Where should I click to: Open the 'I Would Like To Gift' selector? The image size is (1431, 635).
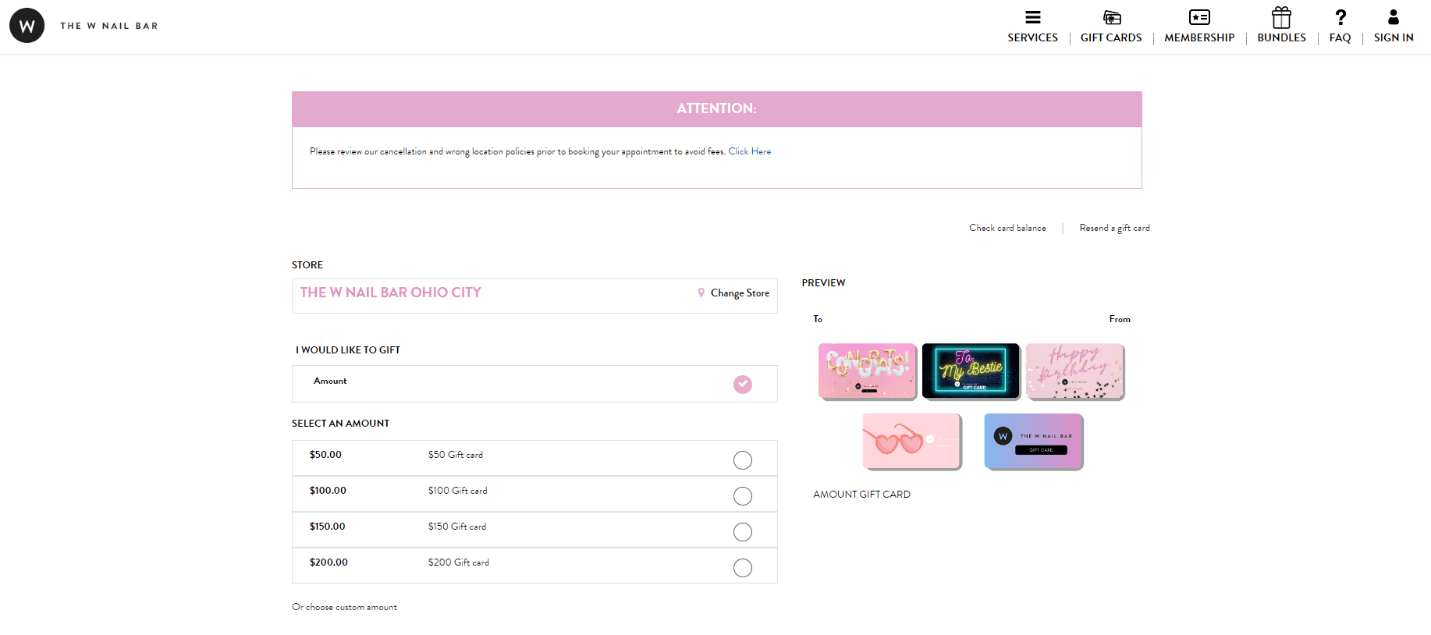(534, 383)
